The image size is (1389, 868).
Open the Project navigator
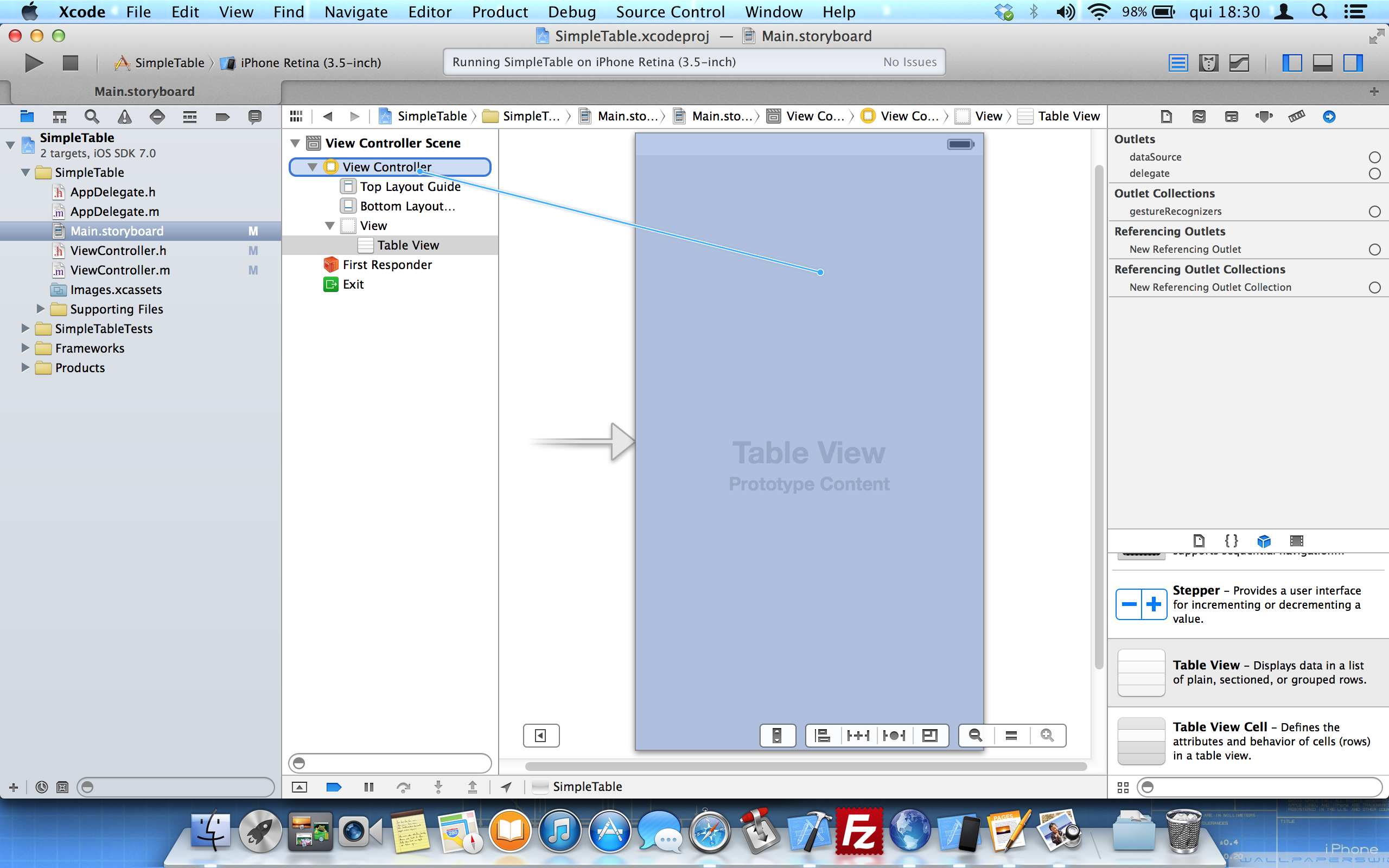click(27, 117)
